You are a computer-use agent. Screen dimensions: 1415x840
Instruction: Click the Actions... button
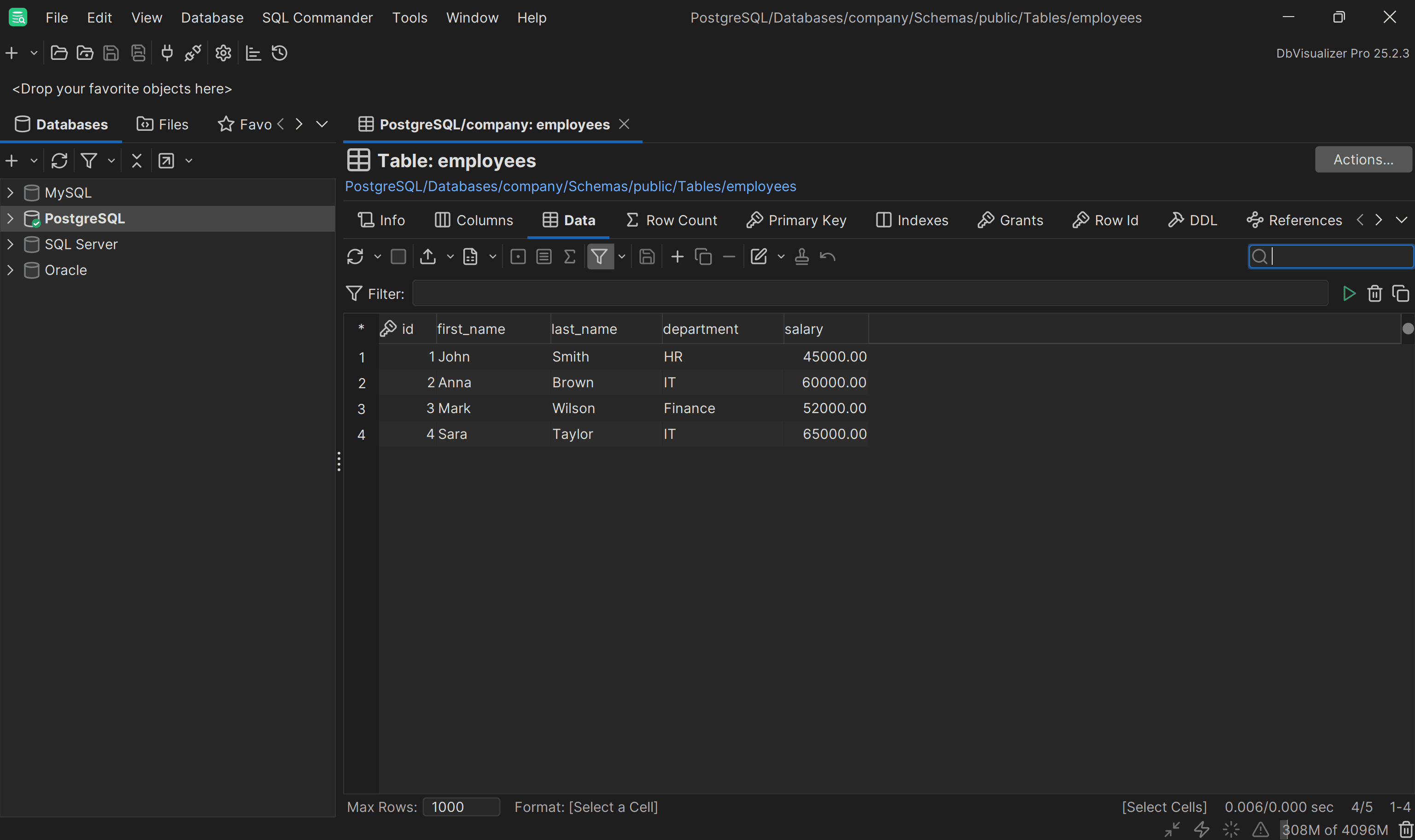coord(1363,160)
